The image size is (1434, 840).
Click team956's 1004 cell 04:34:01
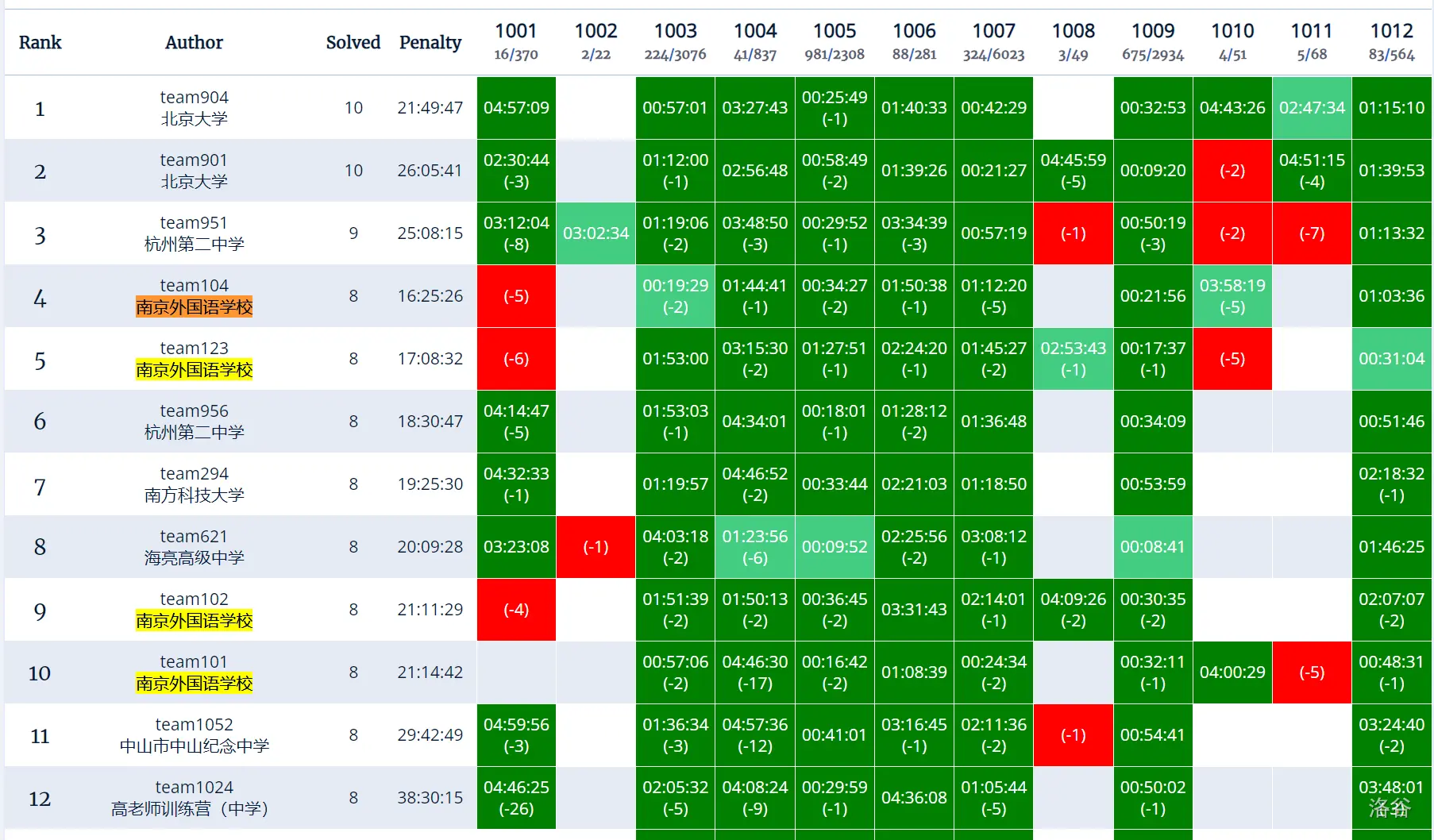(755, 422)
